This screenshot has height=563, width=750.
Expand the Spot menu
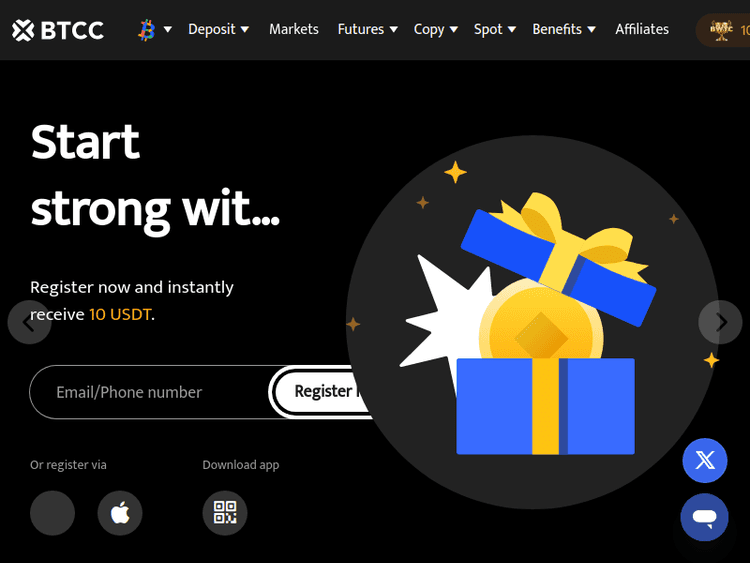[495, 30]
